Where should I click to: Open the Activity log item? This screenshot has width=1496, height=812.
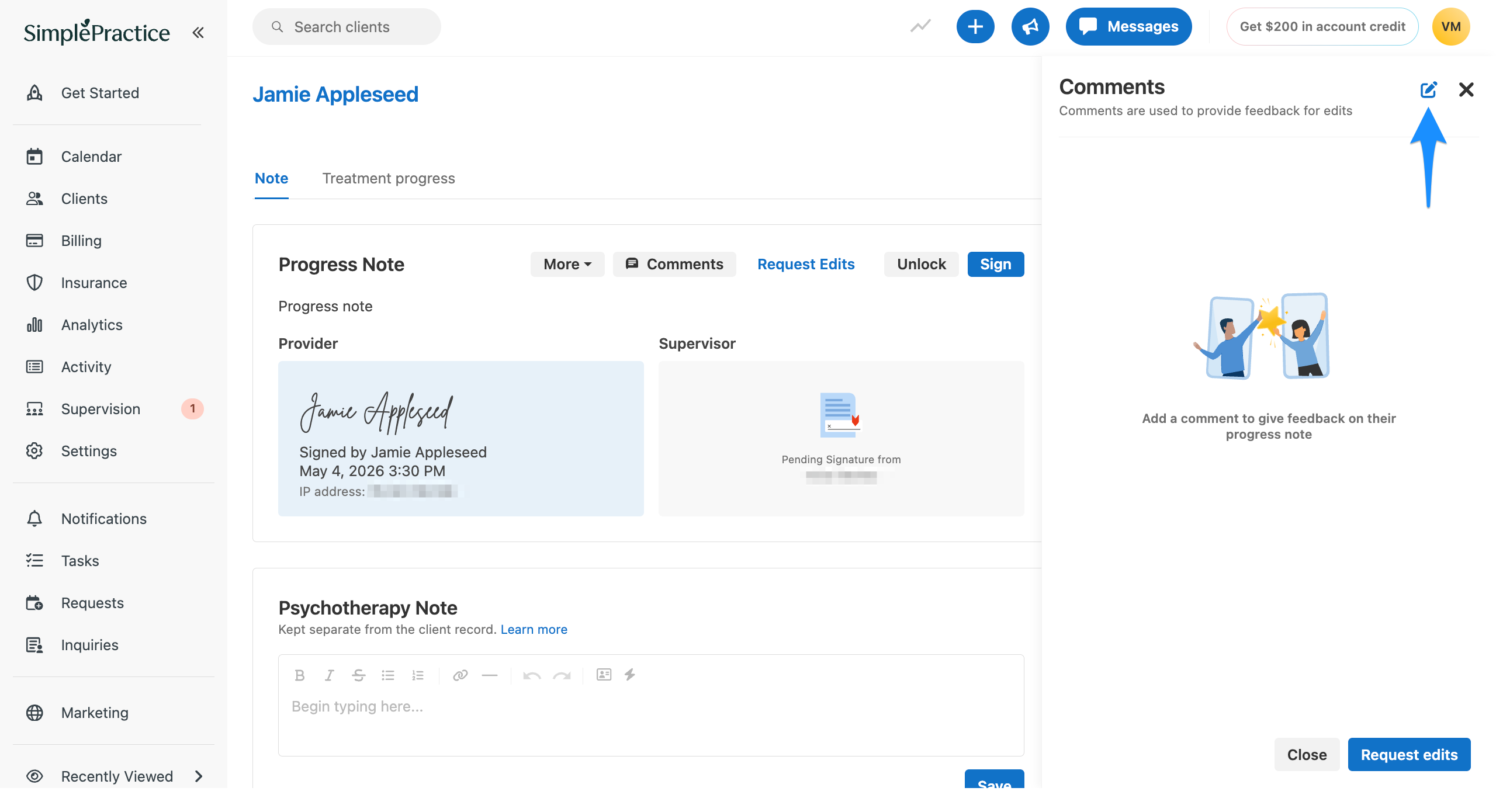(x=86, y=367)
